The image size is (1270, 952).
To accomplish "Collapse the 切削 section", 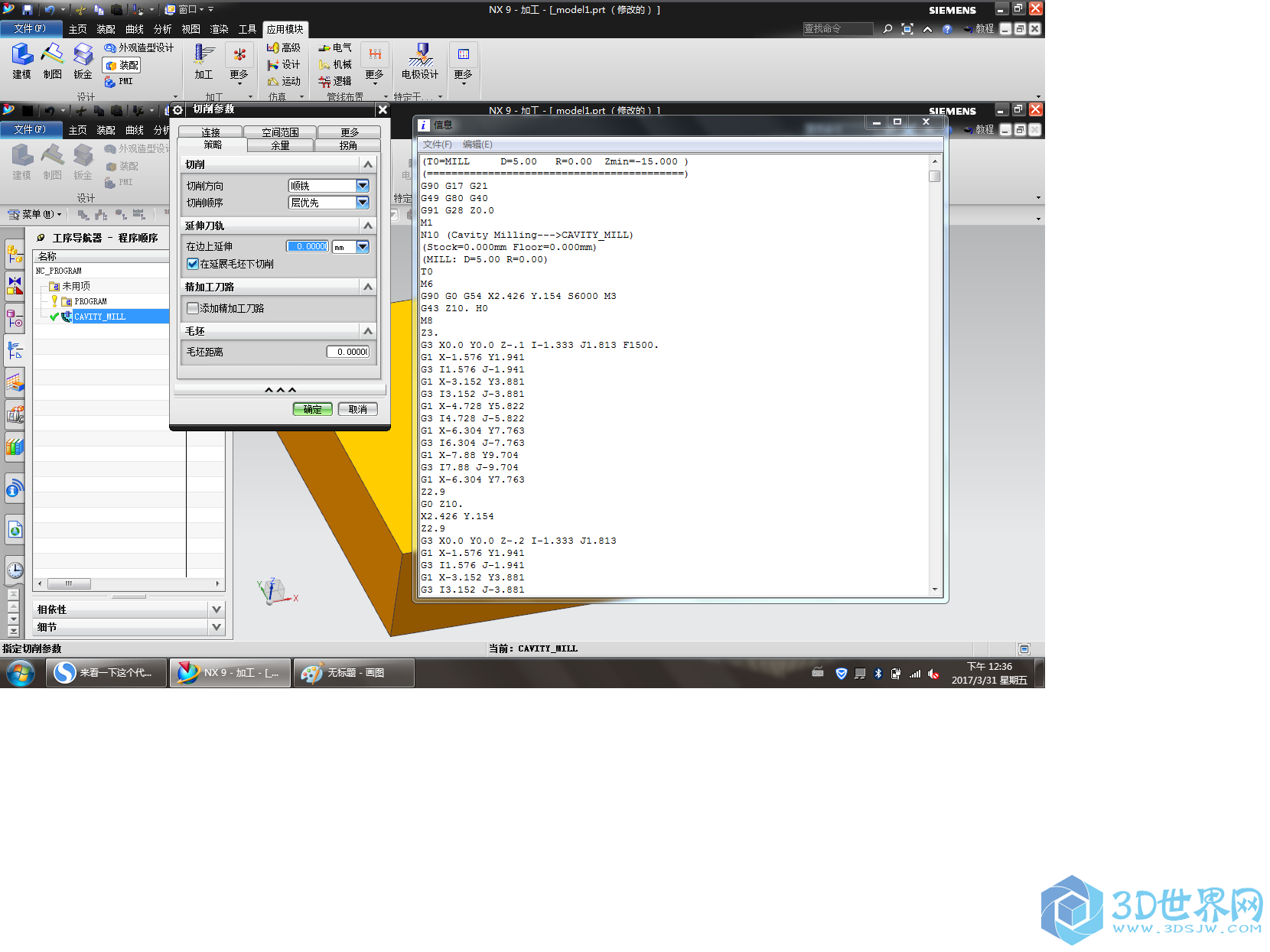I will tap(368, 164).
